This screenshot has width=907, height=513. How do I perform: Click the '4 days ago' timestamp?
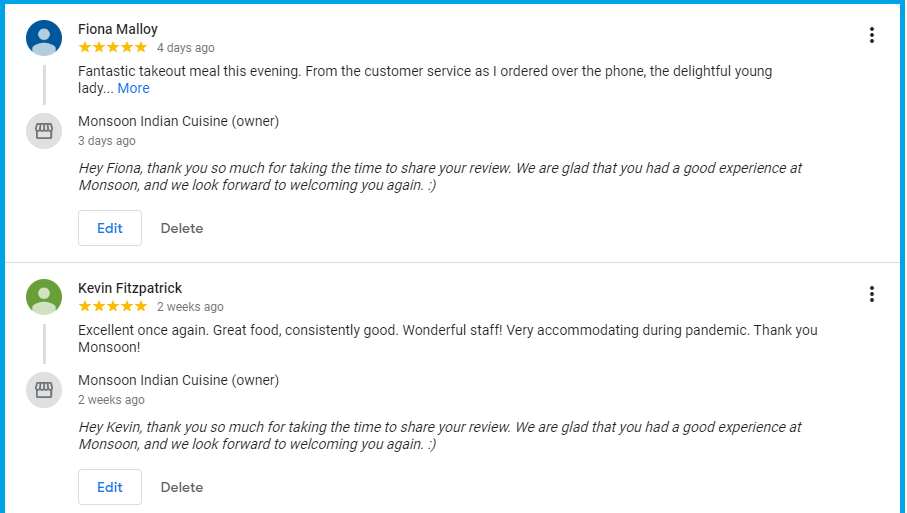186,48
